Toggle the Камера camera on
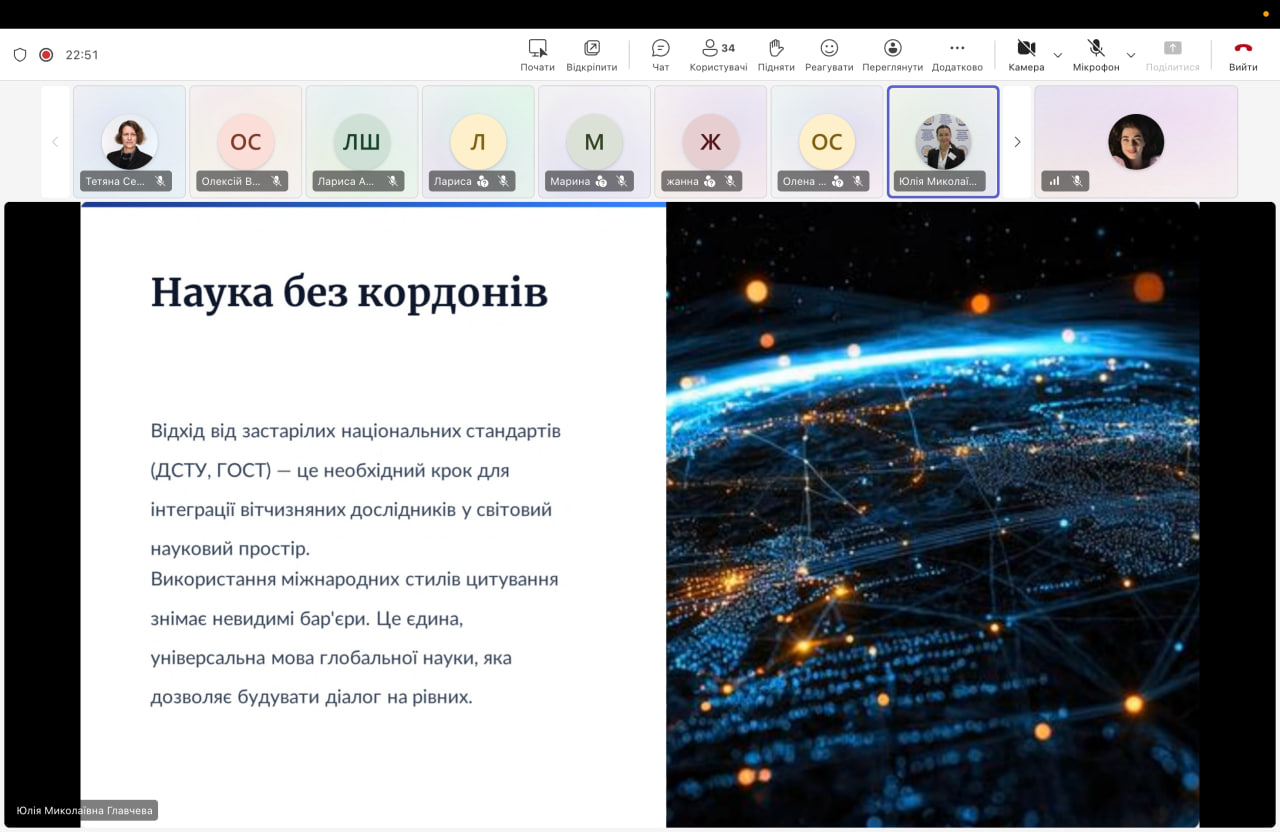 click(x=1026, y=54)
